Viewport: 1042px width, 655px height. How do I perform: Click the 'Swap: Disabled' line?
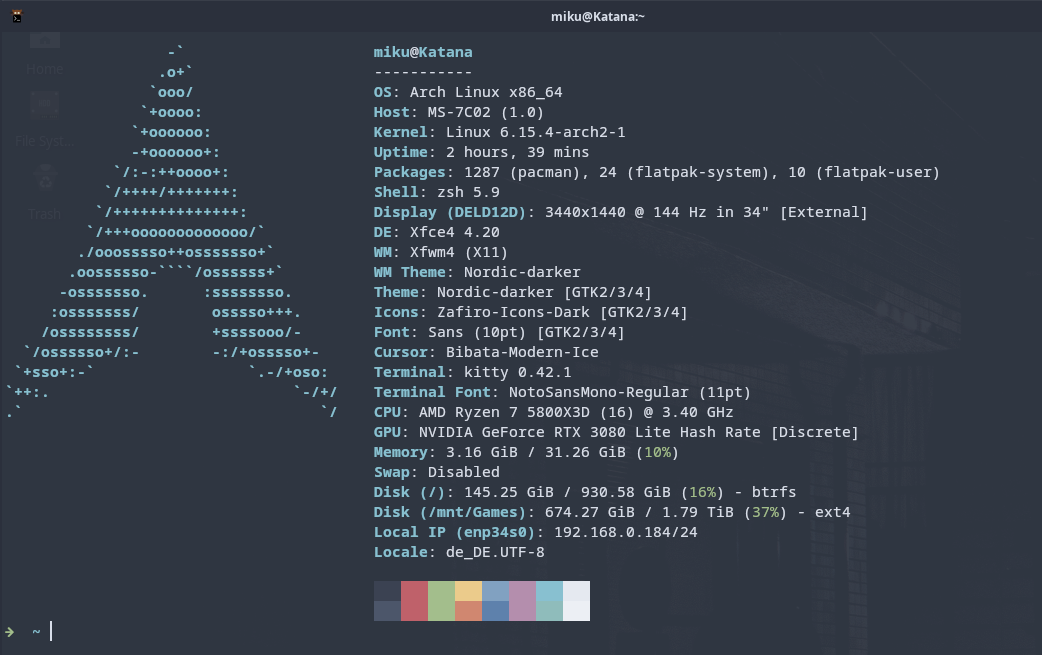coord(437,472)
